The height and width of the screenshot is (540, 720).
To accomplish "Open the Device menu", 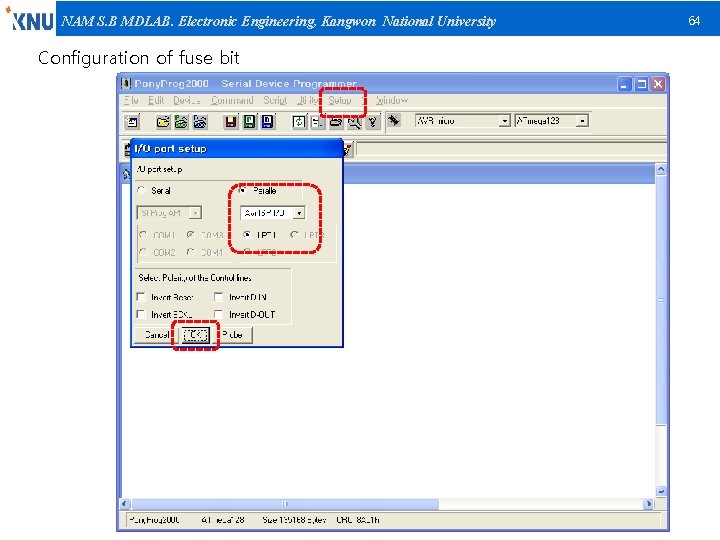I will pyautogui.click(x=187, y=100).
